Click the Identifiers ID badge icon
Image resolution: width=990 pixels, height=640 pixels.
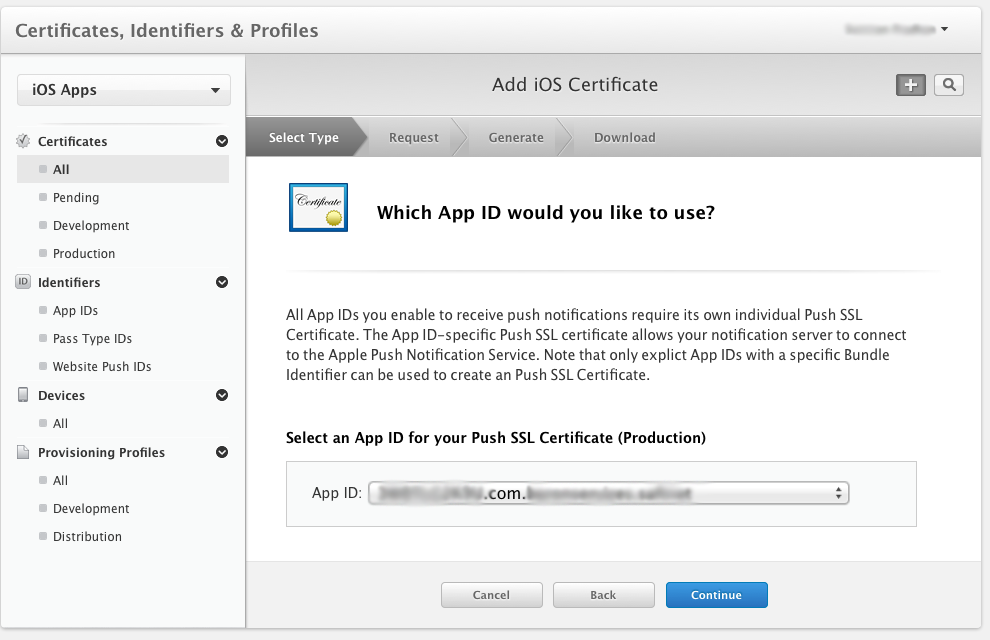tap(24, 282)
